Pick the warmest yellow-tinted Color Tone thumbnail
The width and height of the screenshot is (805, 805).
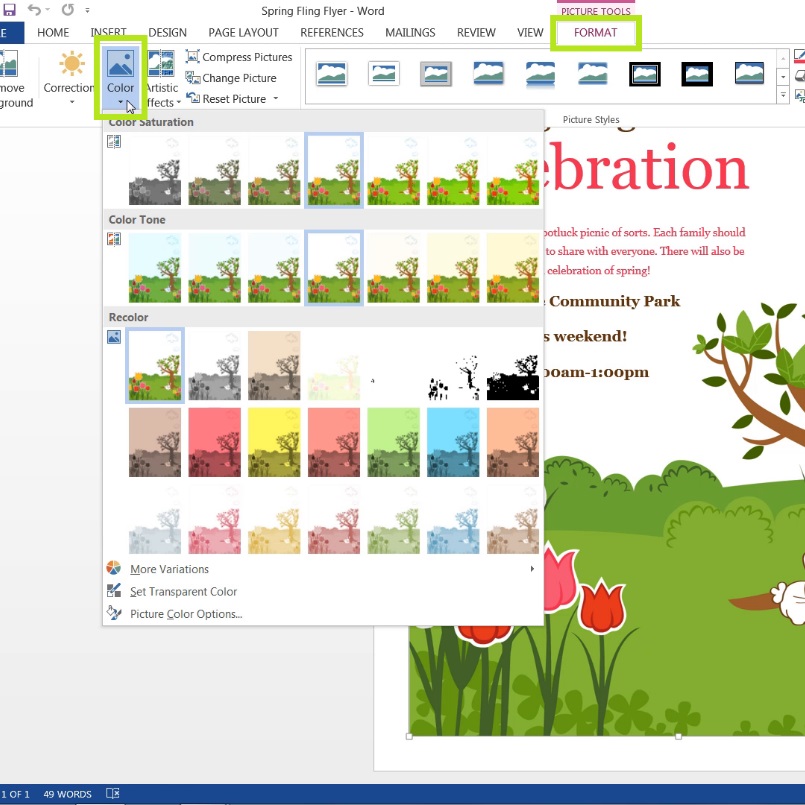513,268
